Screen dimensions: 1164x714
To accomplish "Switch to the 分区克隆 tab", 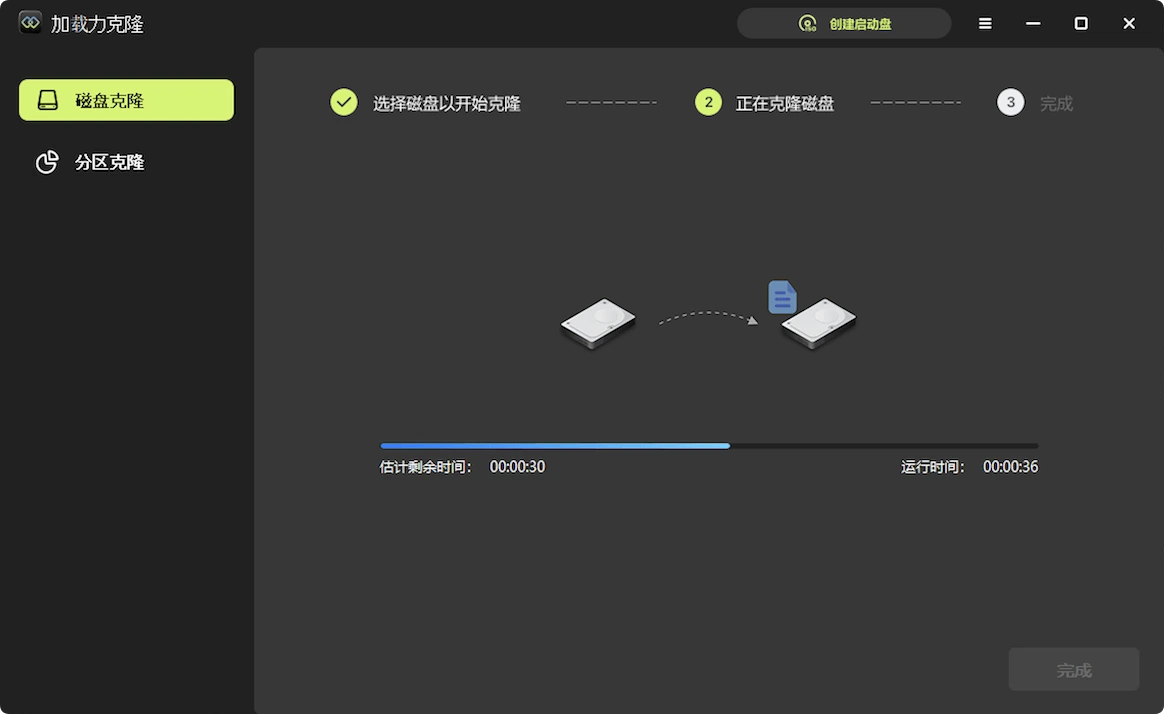I will pos(109,162).
